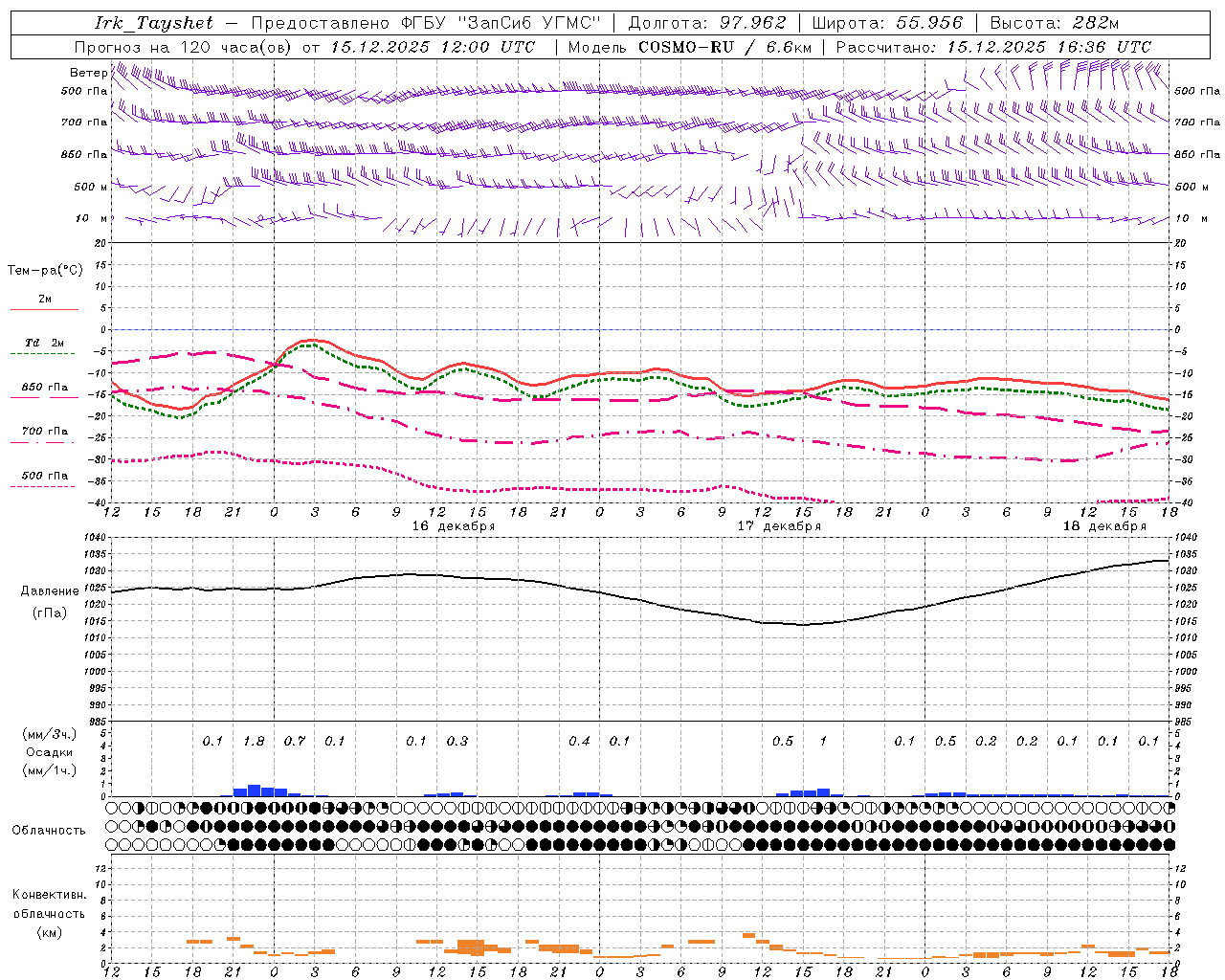Click the Модель COSMO-RU / 6.6км label

coord(690,47)
